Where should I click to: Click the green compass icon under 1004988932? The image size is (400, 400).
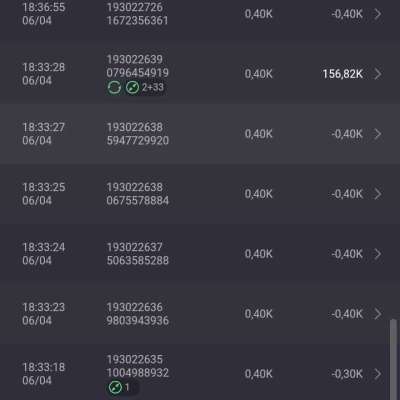tap(115, 388)
